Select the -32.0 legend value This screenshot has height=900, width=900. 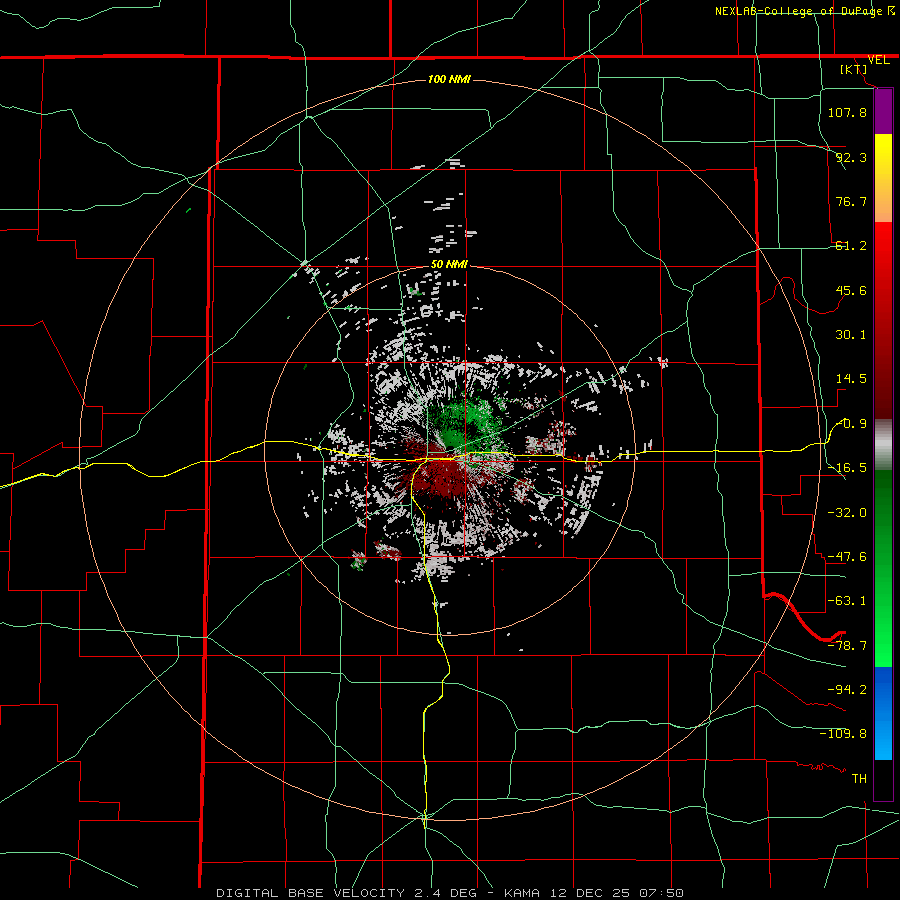tap(847, 513)
